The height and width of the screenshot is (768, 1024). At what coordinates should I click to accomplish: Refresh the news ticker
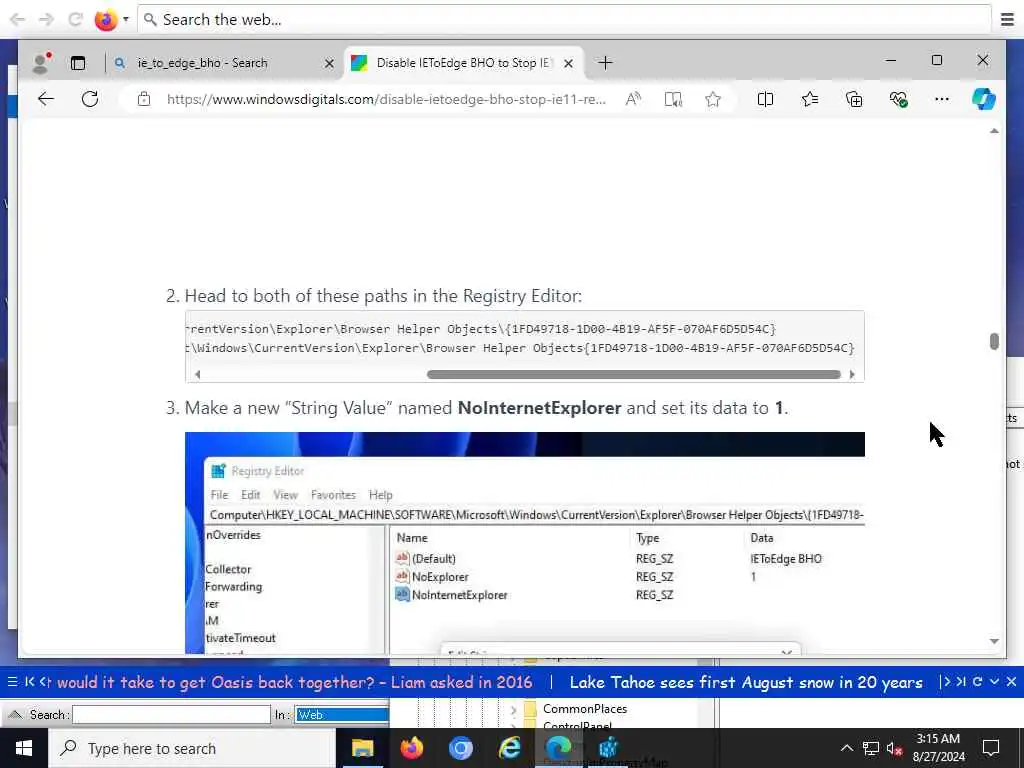[978, 682]
